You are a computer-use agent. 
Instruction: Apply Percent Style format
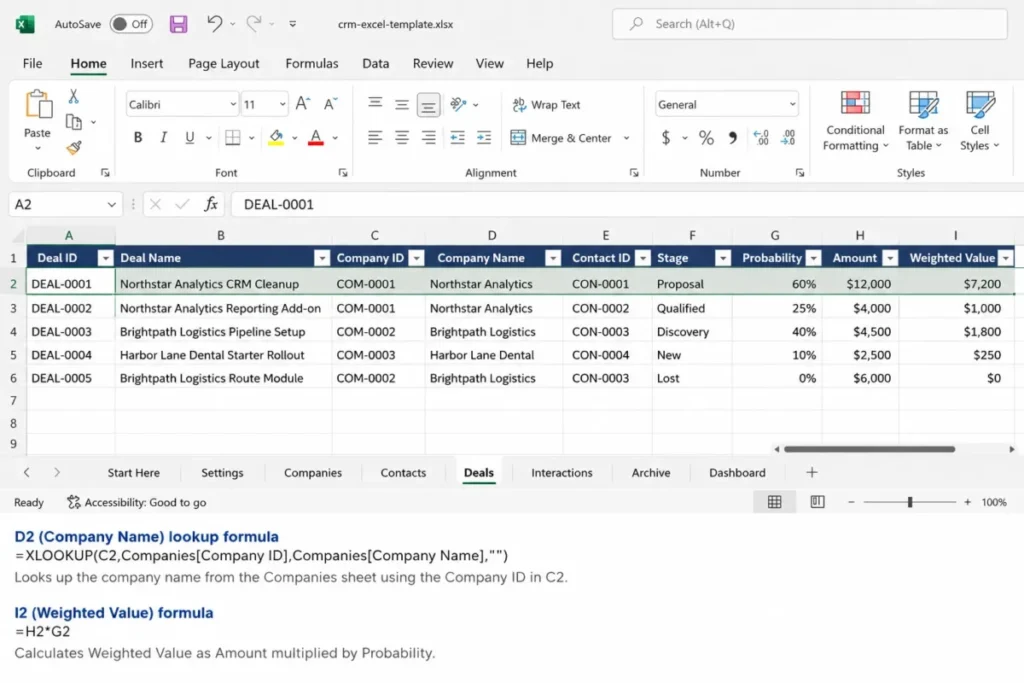coord(706,138)
